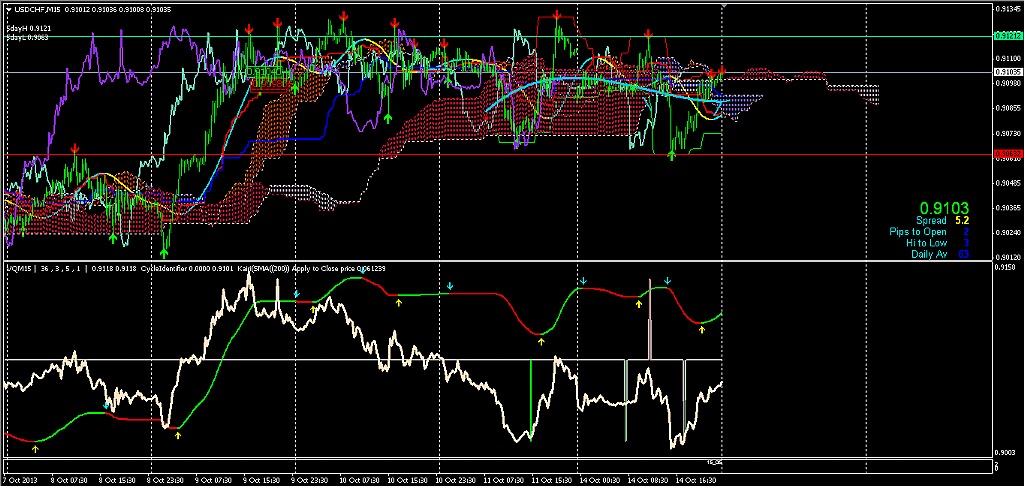
Task: Select the red down arrow above 8 Oct 07:30
Action: tap(75, 148)
